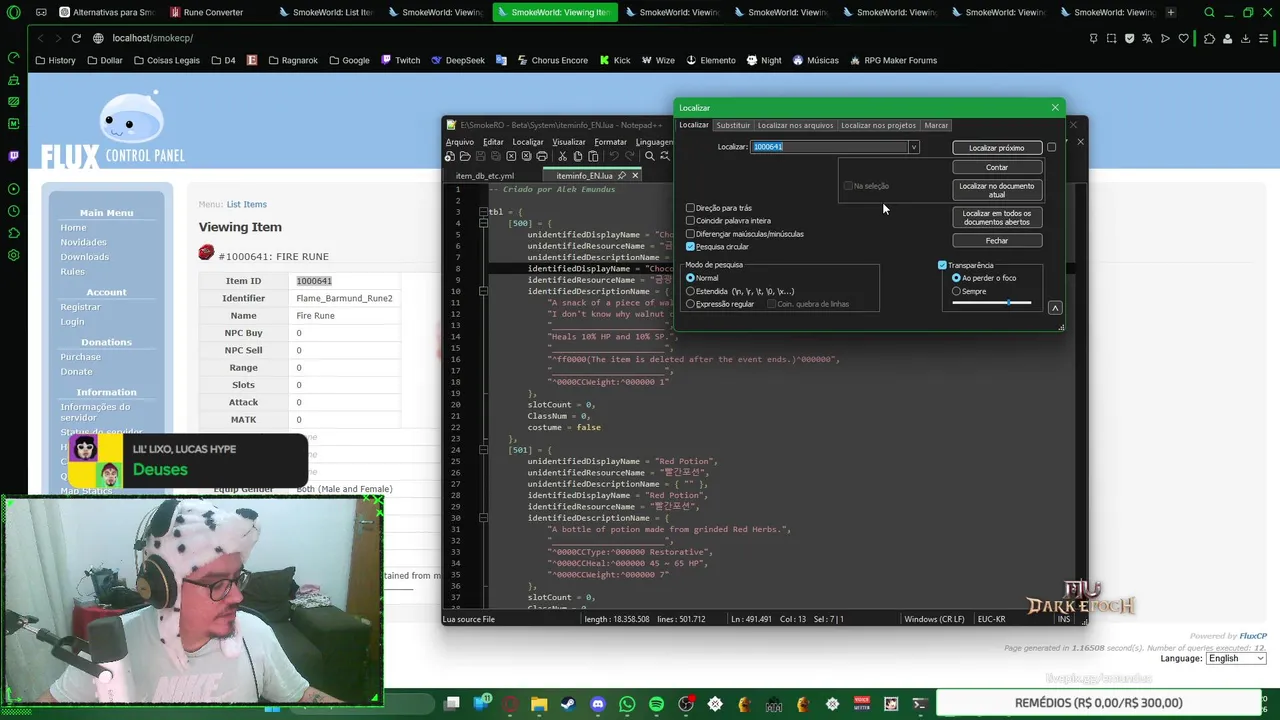Collapse the fold marker at code line 24
1280x720 pixels.
click(x=483, y=450)
